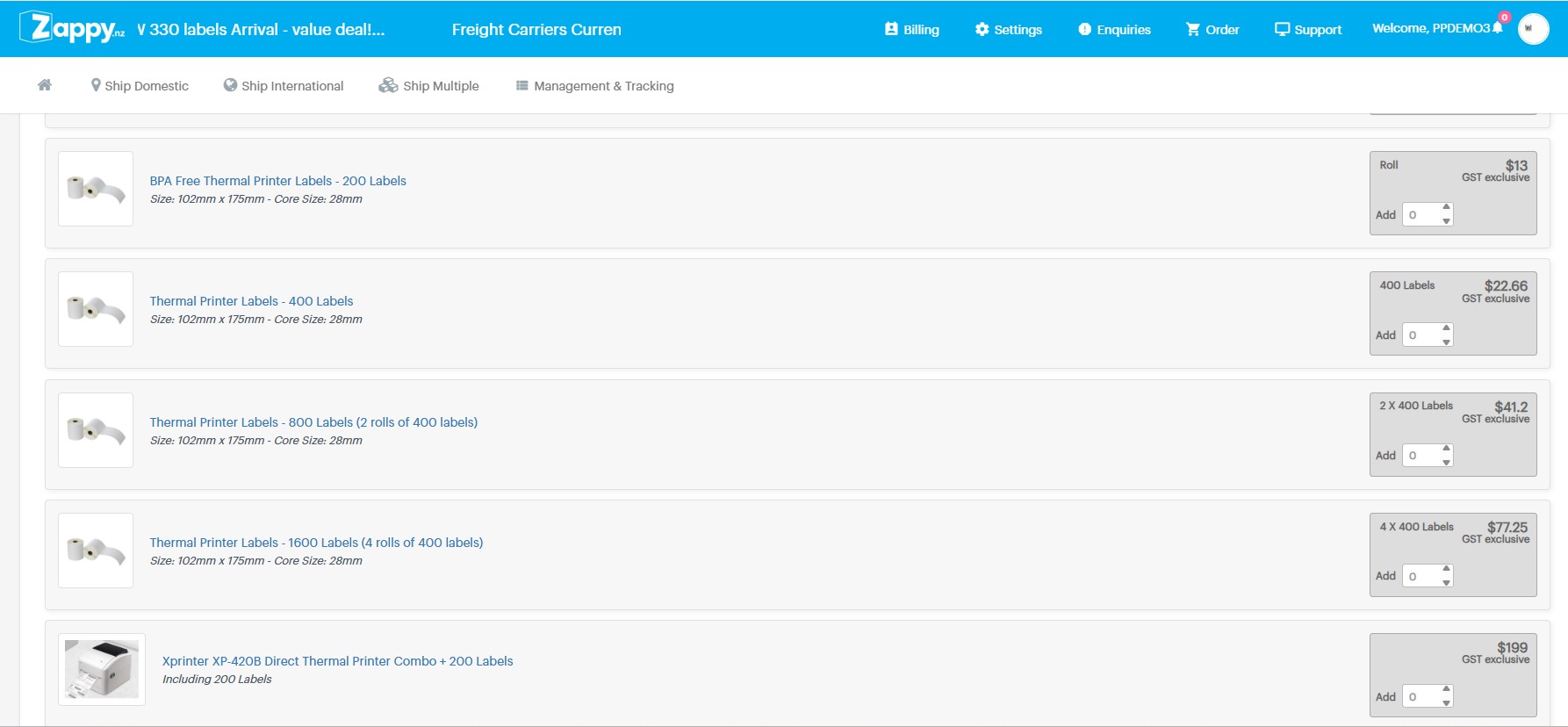Click the 400 Labels product thumbnail
Image resolution: width=1568 pixels, height=727 pixels.
(96, 309)
